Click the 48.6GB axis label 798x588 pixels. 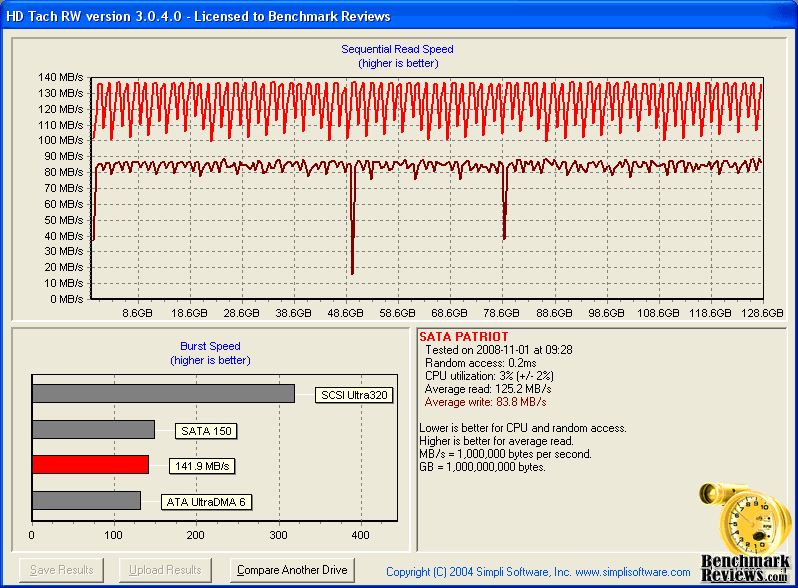(x=346, y=313)
